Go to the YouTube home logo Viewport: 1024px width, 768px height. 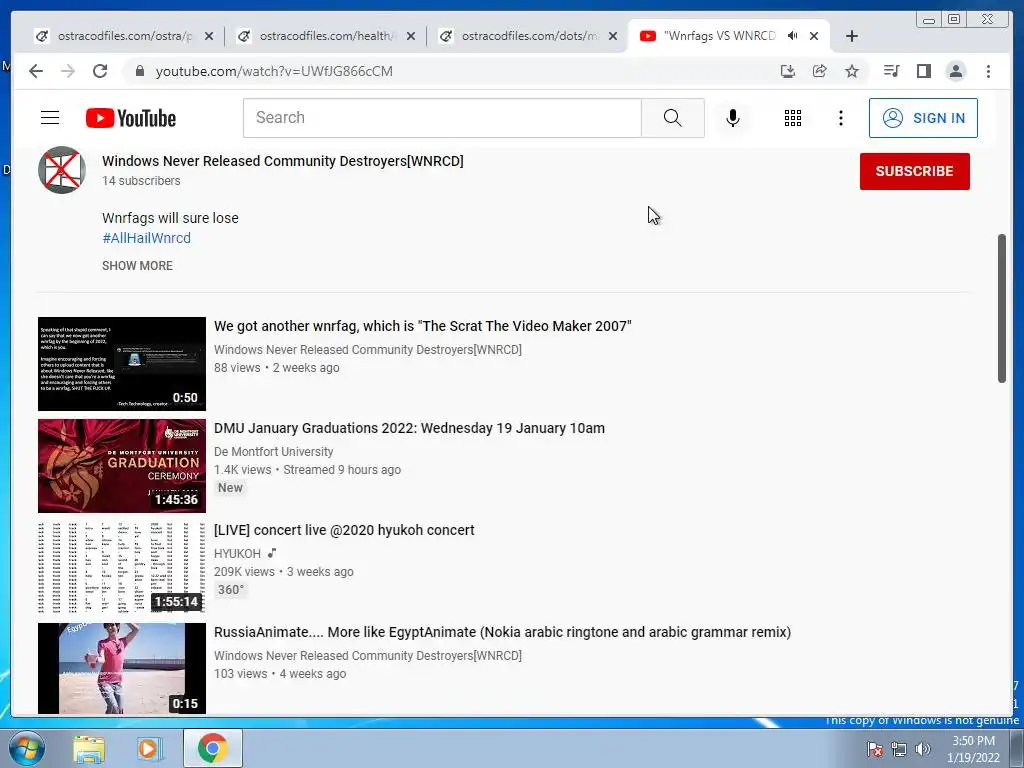click(x=131, y=118)
